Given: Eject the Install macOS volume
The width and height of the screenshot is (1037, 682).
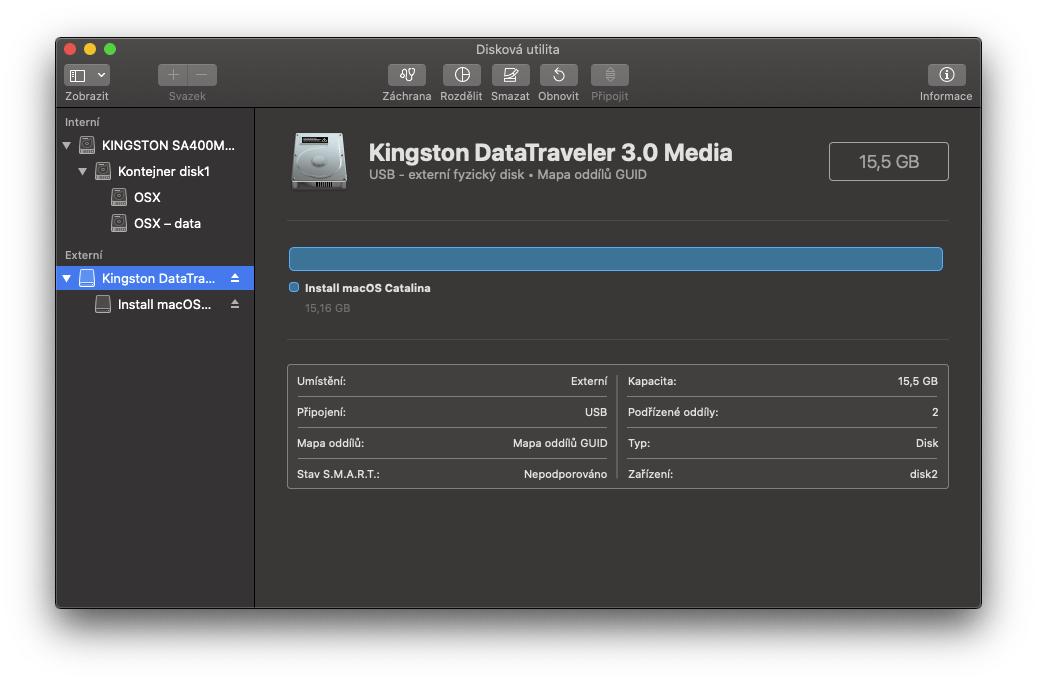Looking at the screenshot, I should point(235,304).
